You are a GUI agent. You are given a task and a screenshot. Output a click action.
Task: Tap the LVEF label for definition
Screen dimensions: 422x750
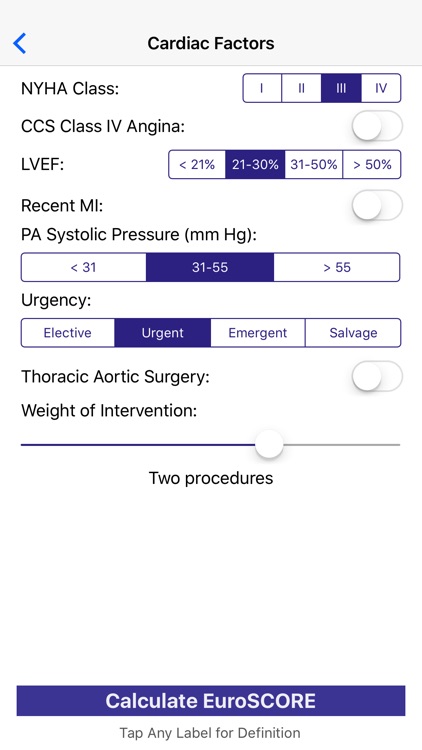pos(43,165)
